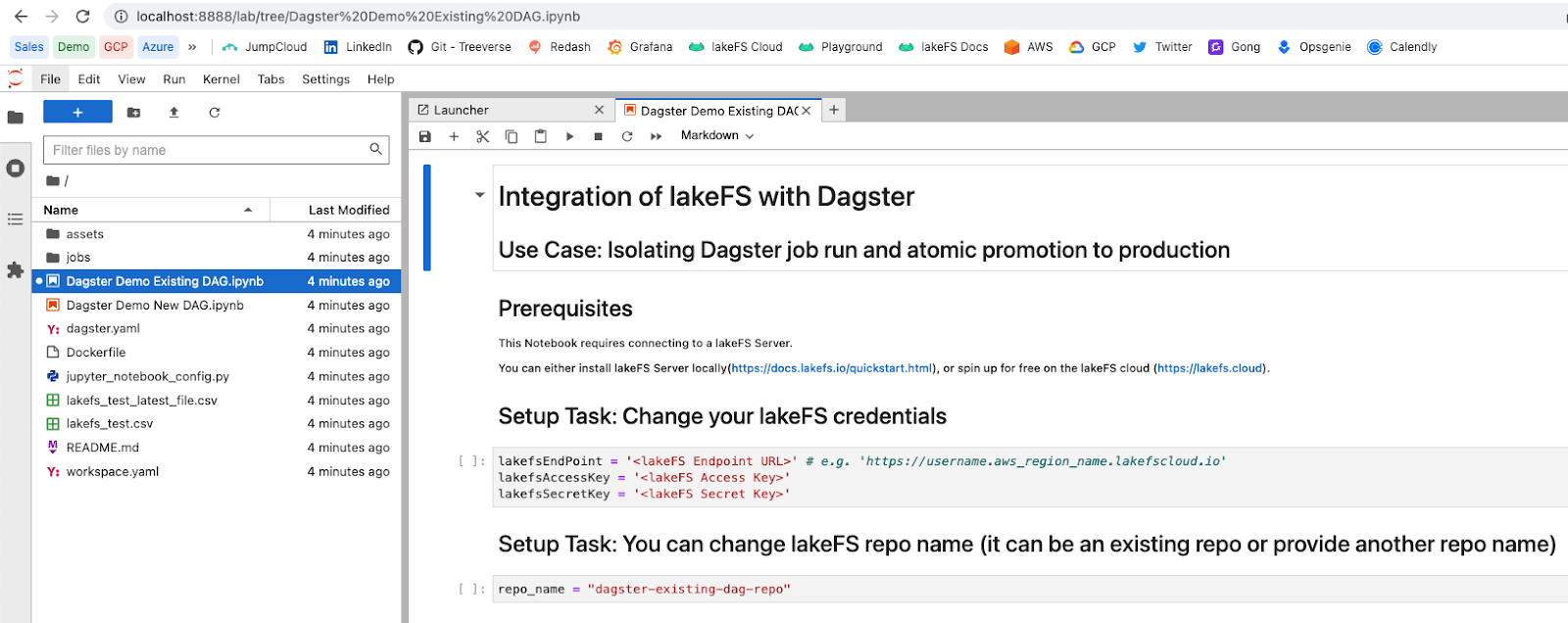Open the File menu

(x=50, y=79)
